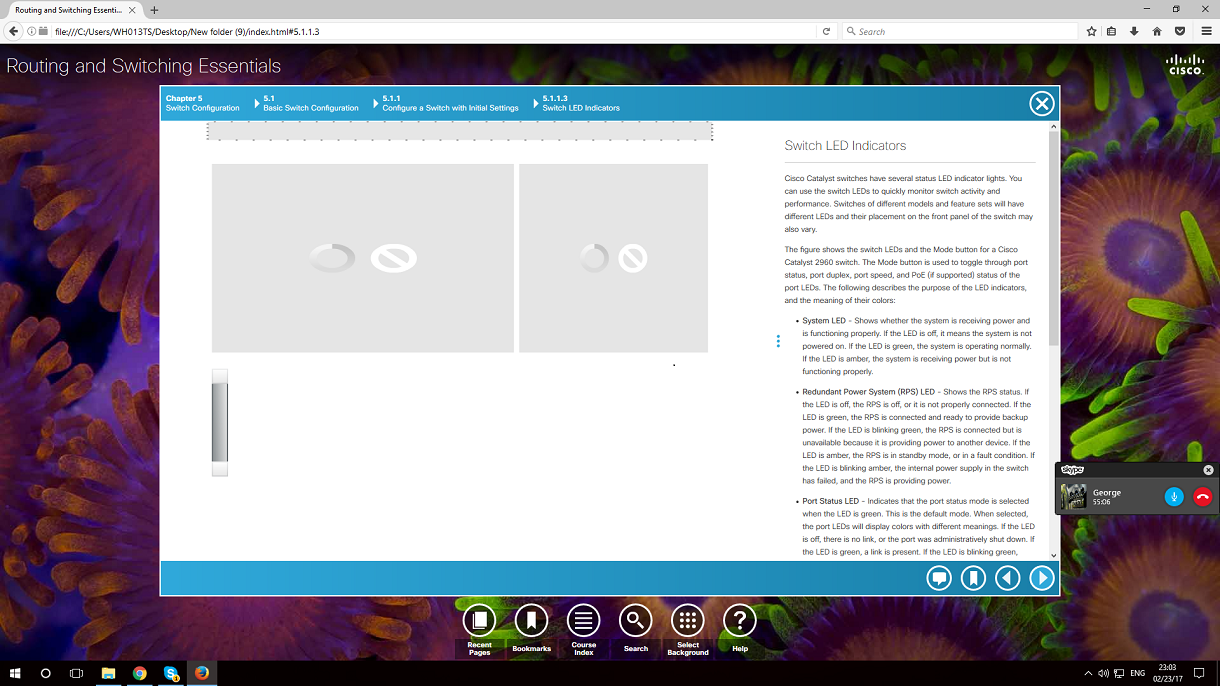Open Windows Start menu
Screen dimensions: 1220x686
(x=15, y=673)
